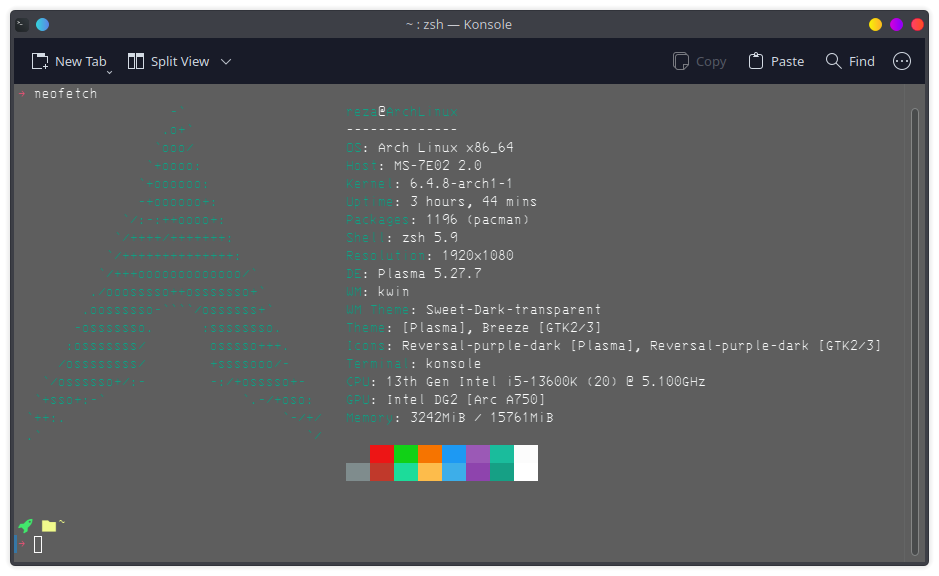939x576 pixels.
Task: Toggle Split View in Konsole
Action: coord(169,62)
